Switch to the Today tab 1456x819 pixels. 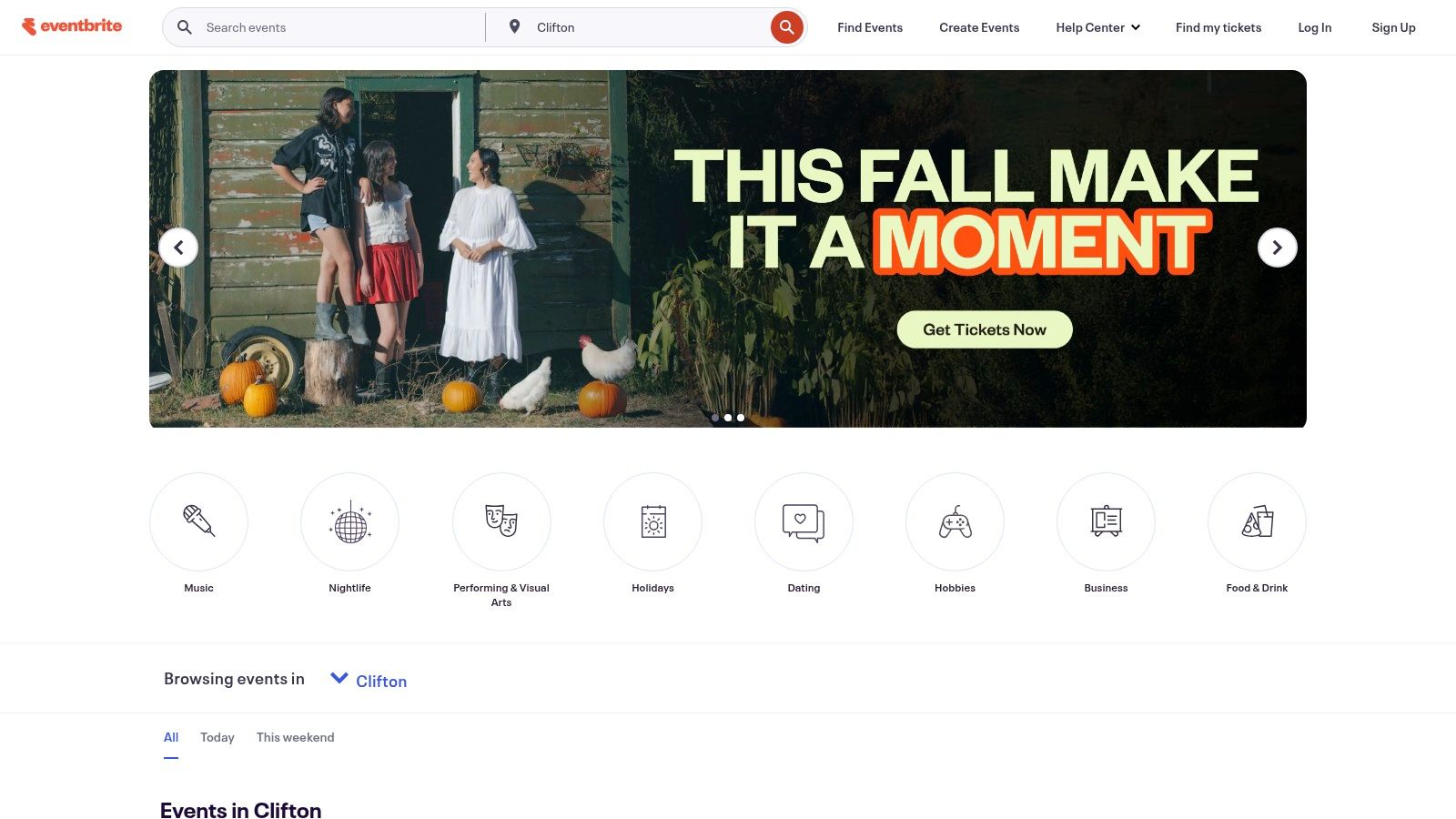click(217, 737)
